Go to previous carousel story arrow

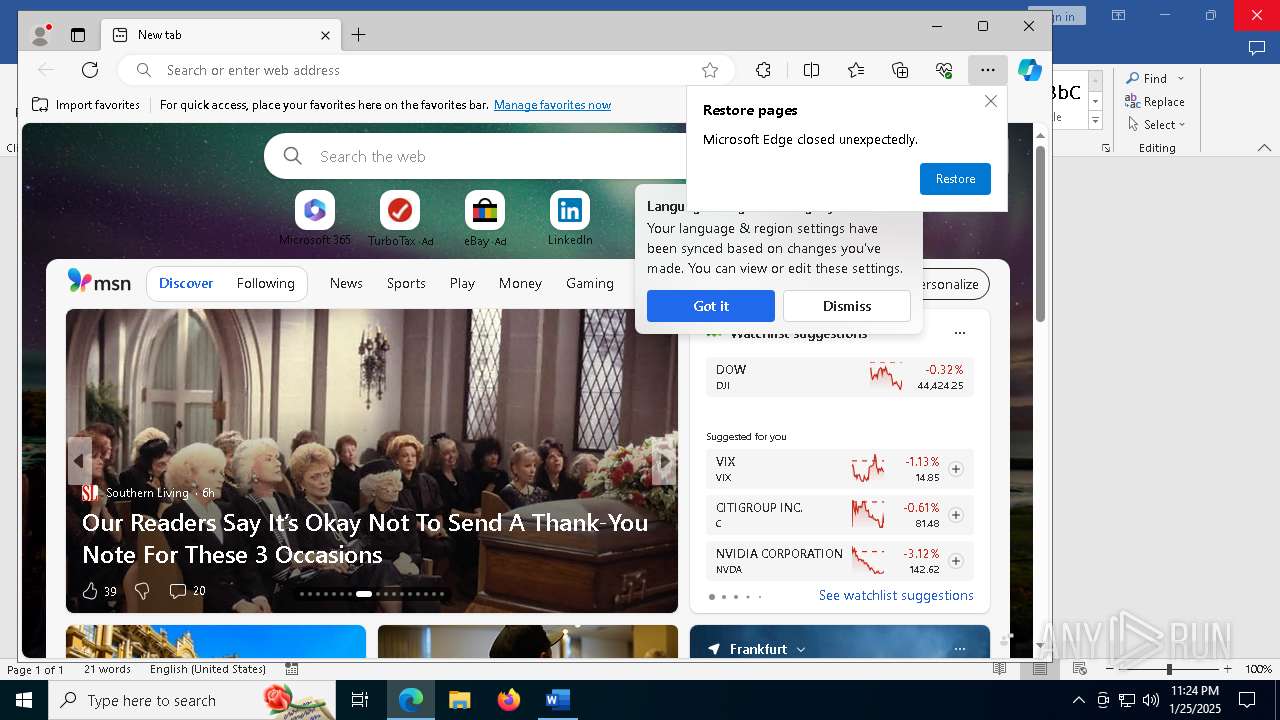[79, 461]
